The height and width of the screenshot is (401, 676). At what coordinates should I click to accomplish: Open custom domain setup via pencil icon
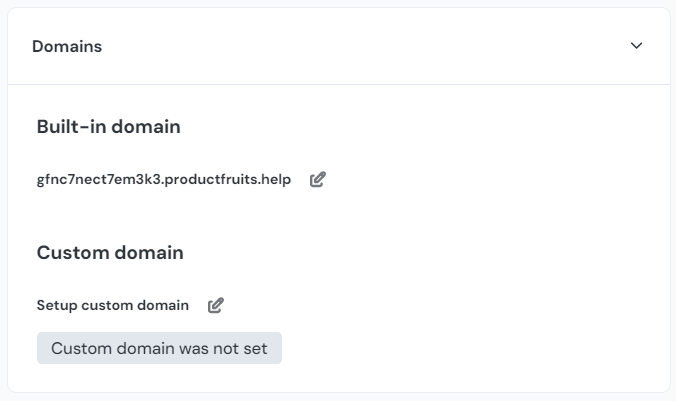coord(216,306)
